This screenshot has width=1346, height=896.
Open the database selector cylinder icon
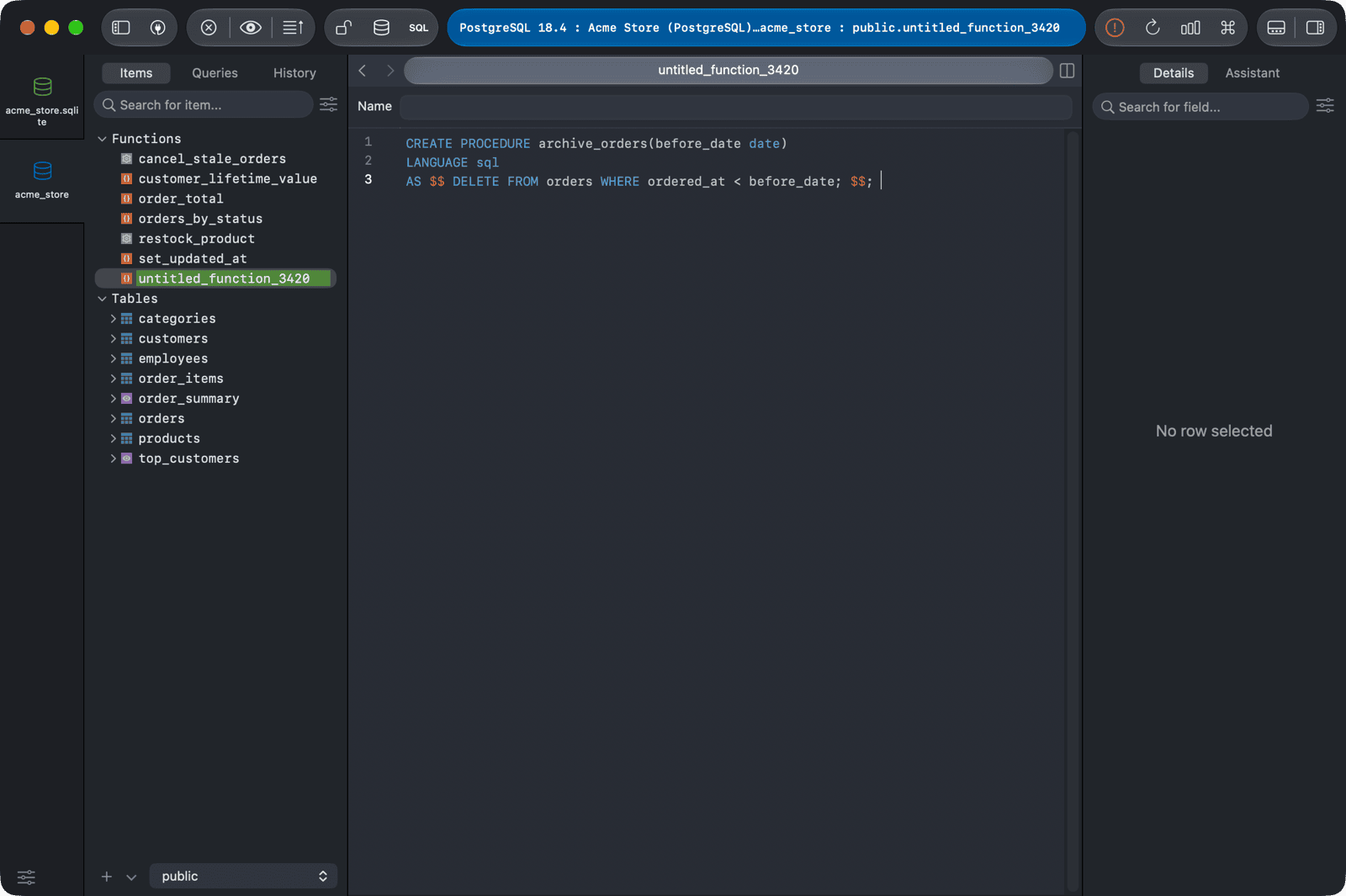(x=381, y=28)
